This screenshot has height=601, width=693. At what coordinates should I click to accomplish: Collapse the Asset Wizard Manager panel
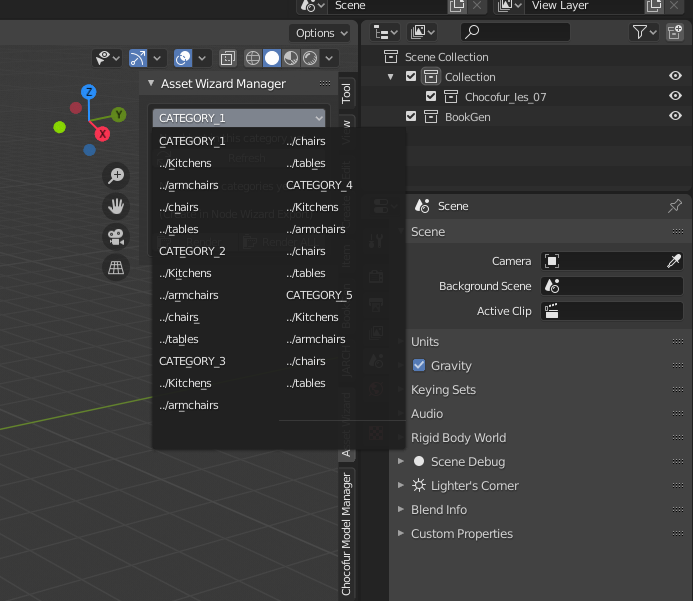point(151,83)
